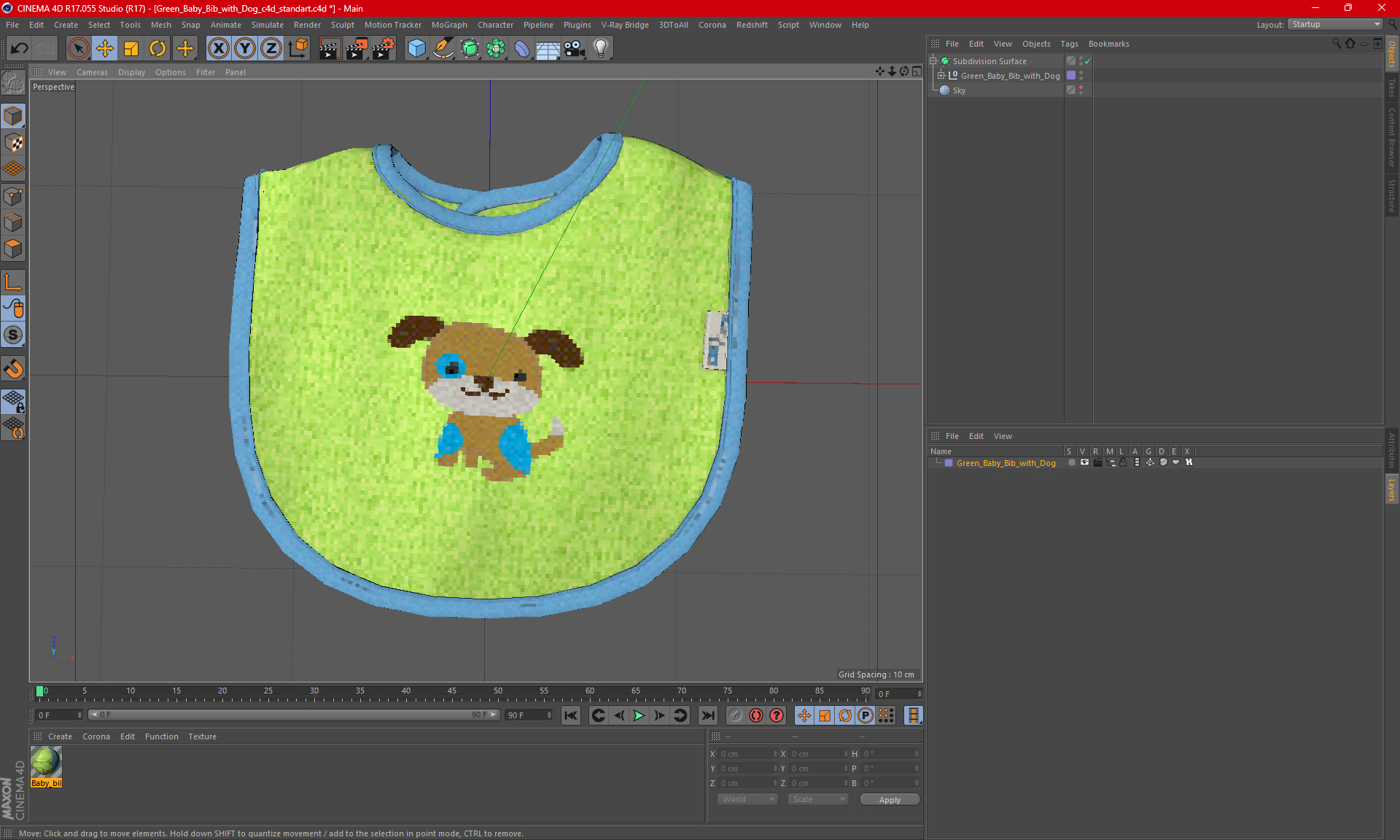Viewport: 1400px width, 840px height.
Task: Toggle visibility dots for Sky object
Action: (x=1081, y=90)
